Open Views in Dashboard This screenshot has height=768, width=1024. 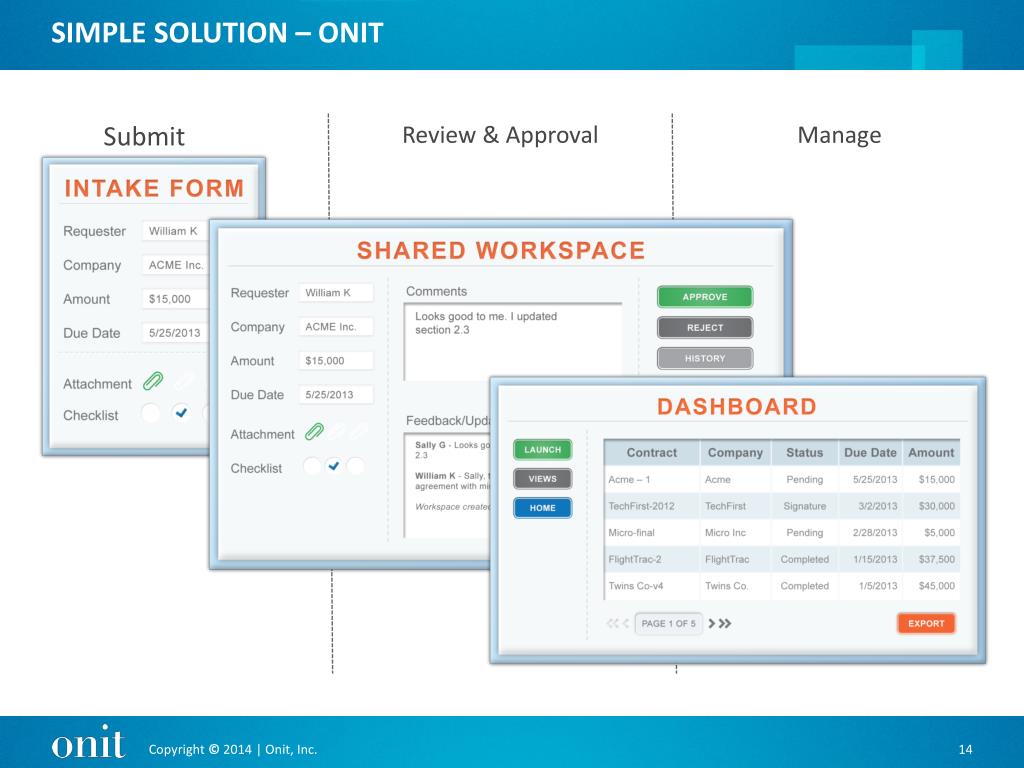(542, 479)
